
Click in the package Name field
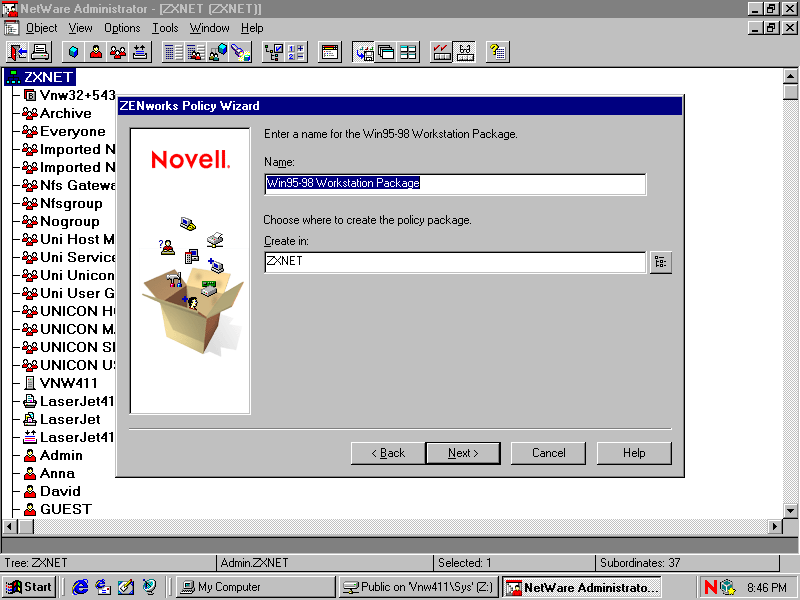coord(455,184)
